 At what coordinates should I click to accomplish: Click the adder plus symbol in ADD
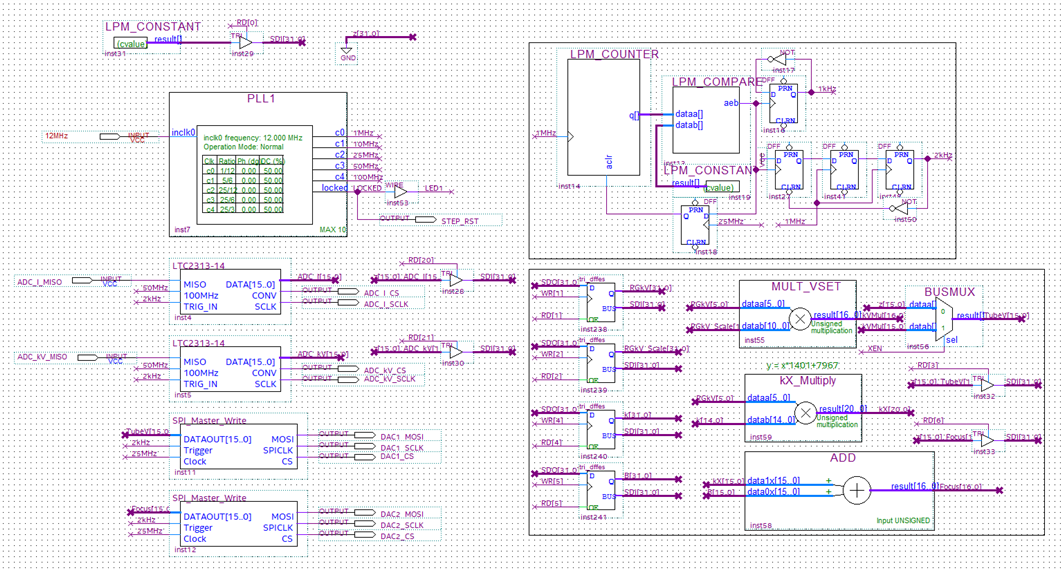pyautogui.click(x=857, y=490)
